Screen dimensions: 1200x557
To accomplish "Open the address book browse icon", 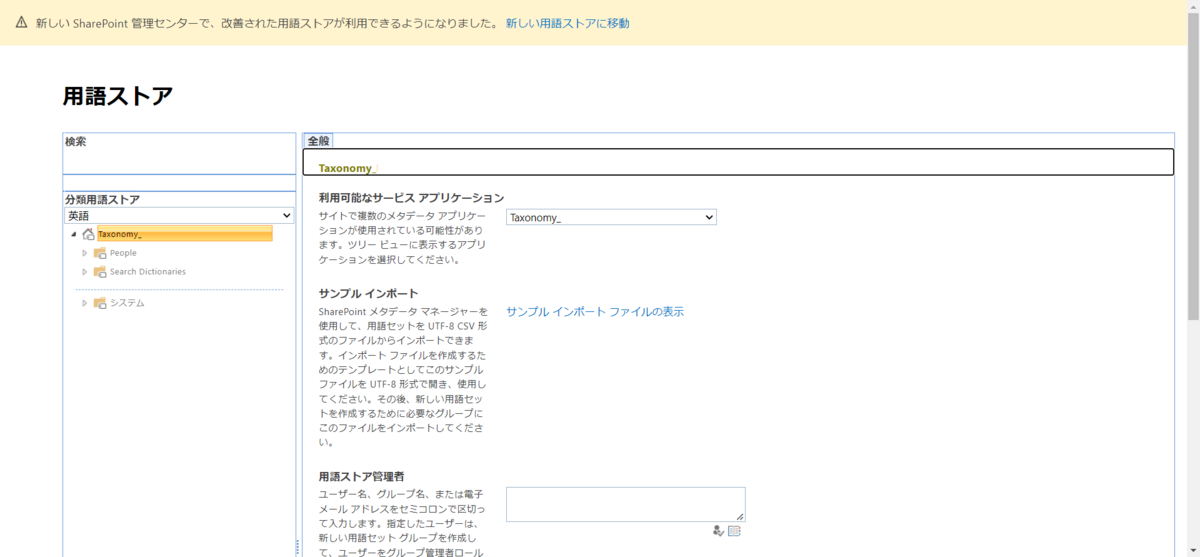I will pos(734,531).
